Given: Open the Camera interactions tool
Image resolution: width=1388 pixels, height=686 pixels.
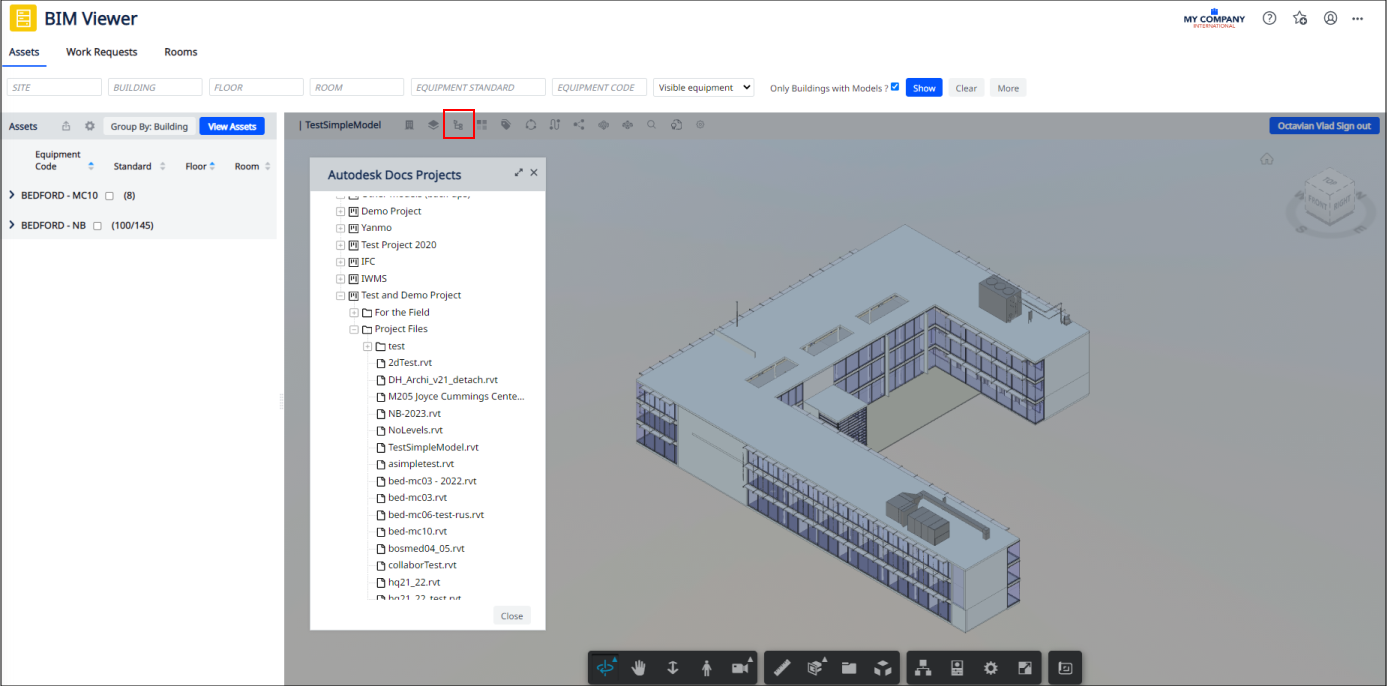Looking at the screenshot, I should [x=741, y=668].
